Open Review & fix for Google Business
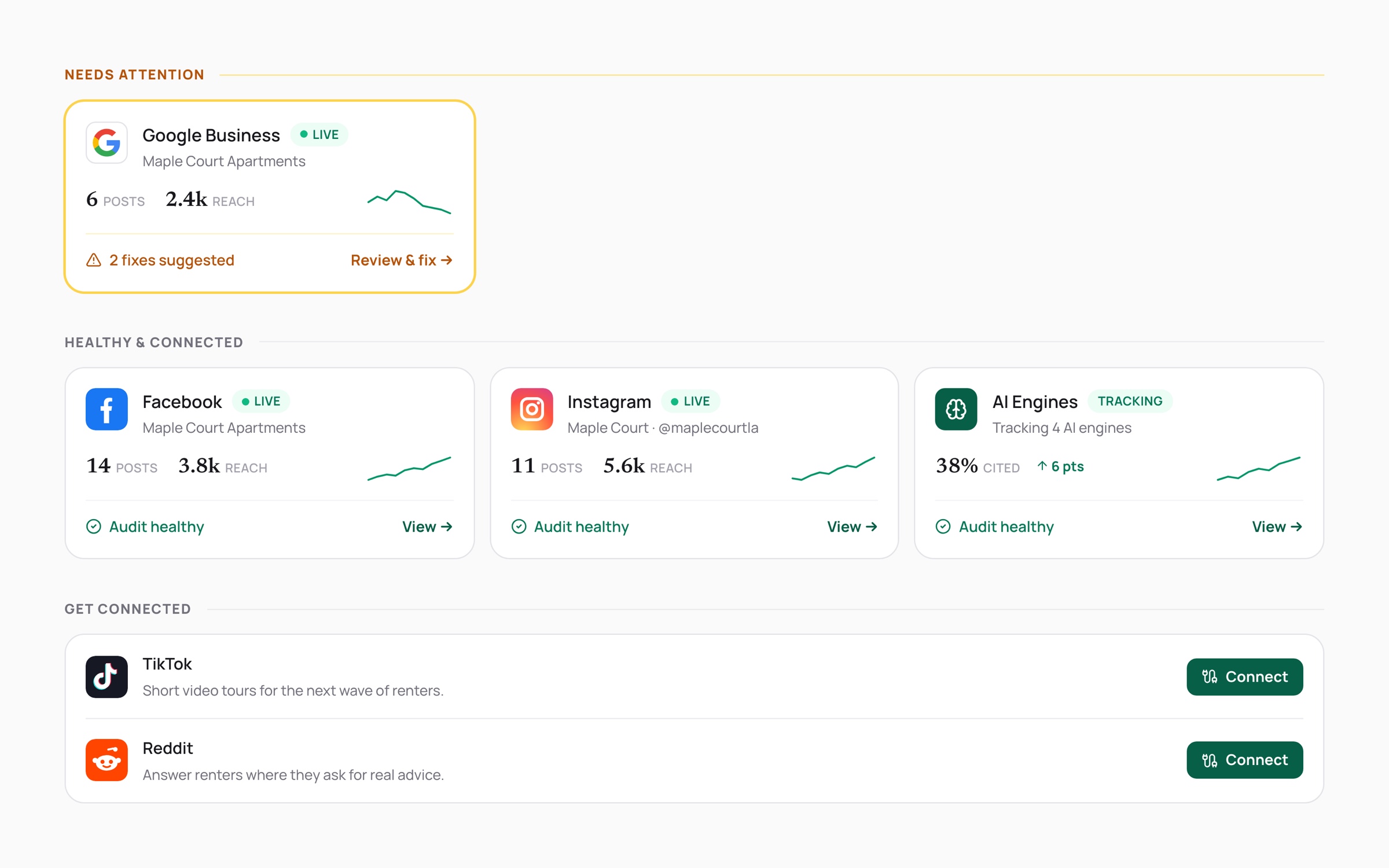This screenshot has width=1389, height=868. click(x=402, y=260)
